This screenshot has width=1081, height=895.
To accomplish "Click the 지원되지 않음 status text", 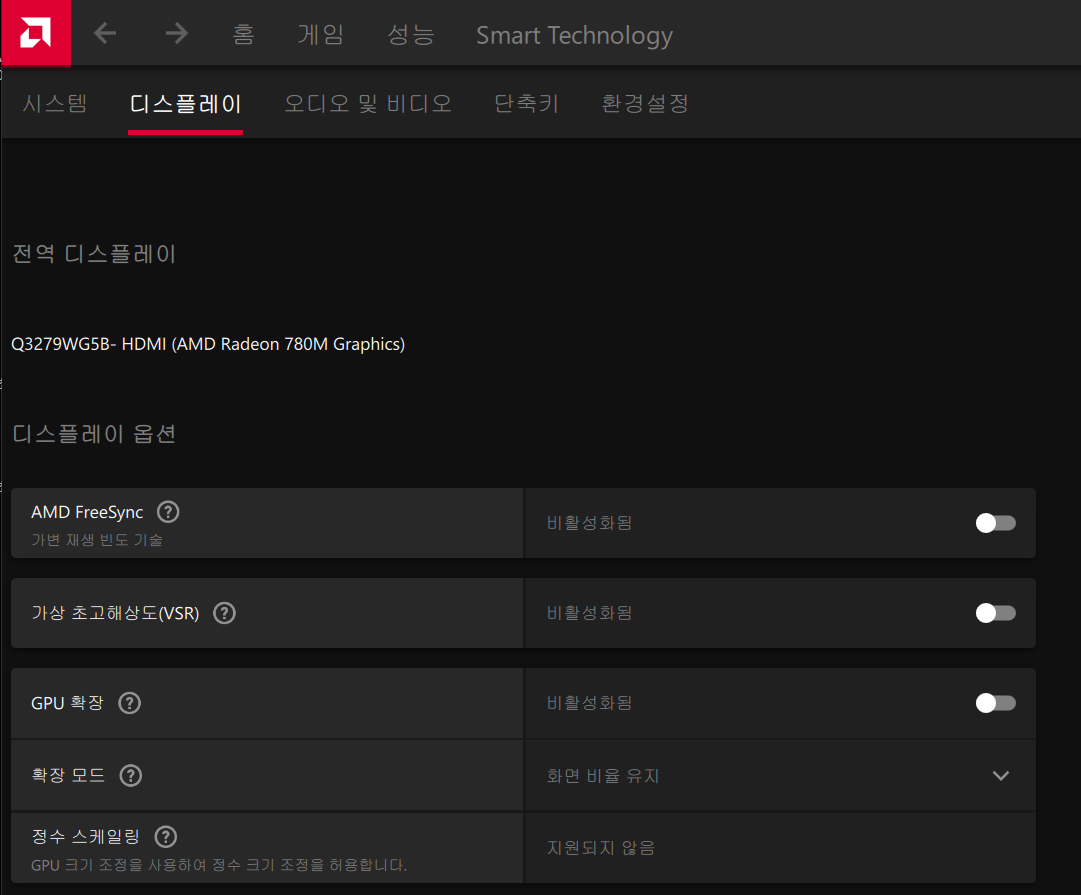I will click(600, 847).
